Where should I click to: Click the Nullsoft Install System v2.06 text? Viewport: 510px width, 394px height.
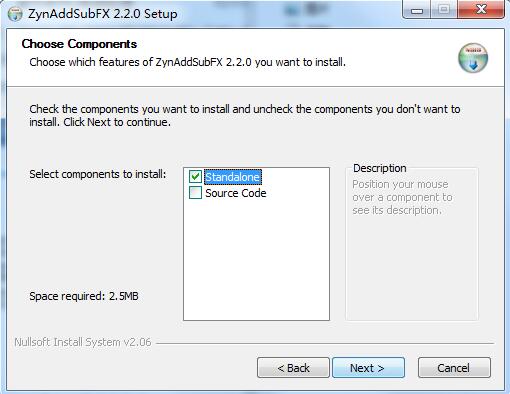click(83, 342)
